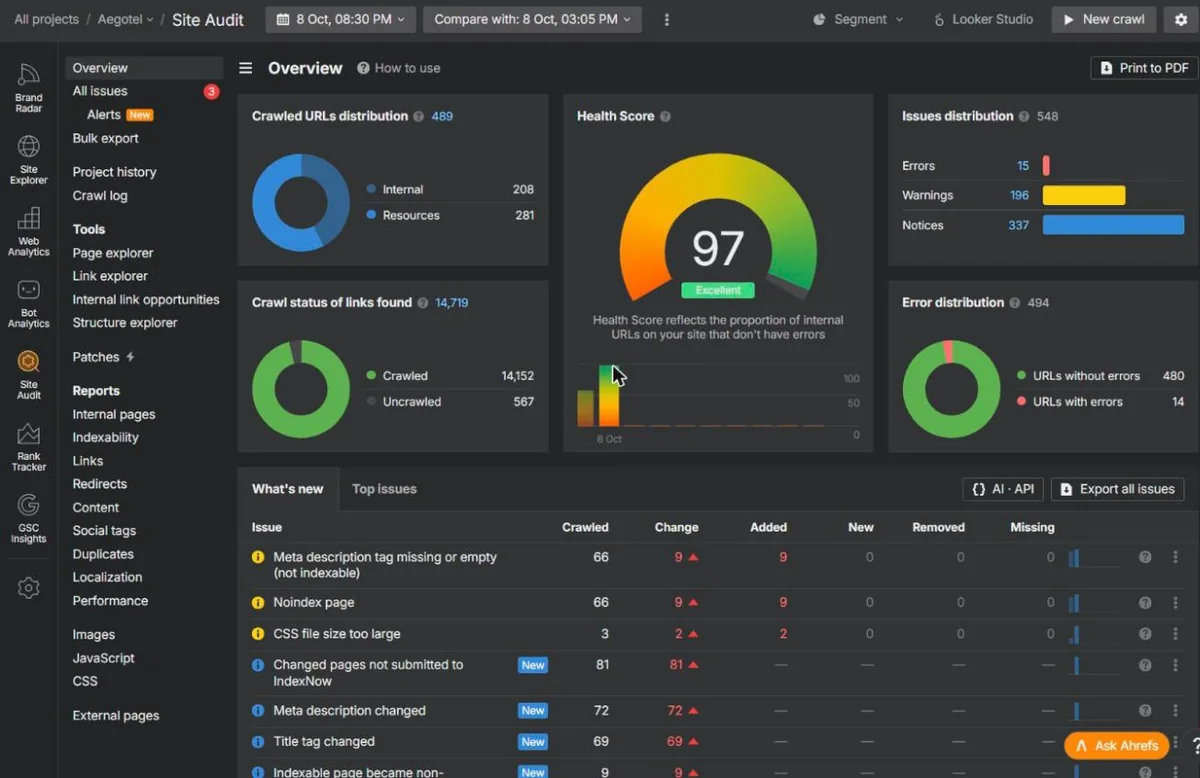Open Social tags report

[104, 531]
